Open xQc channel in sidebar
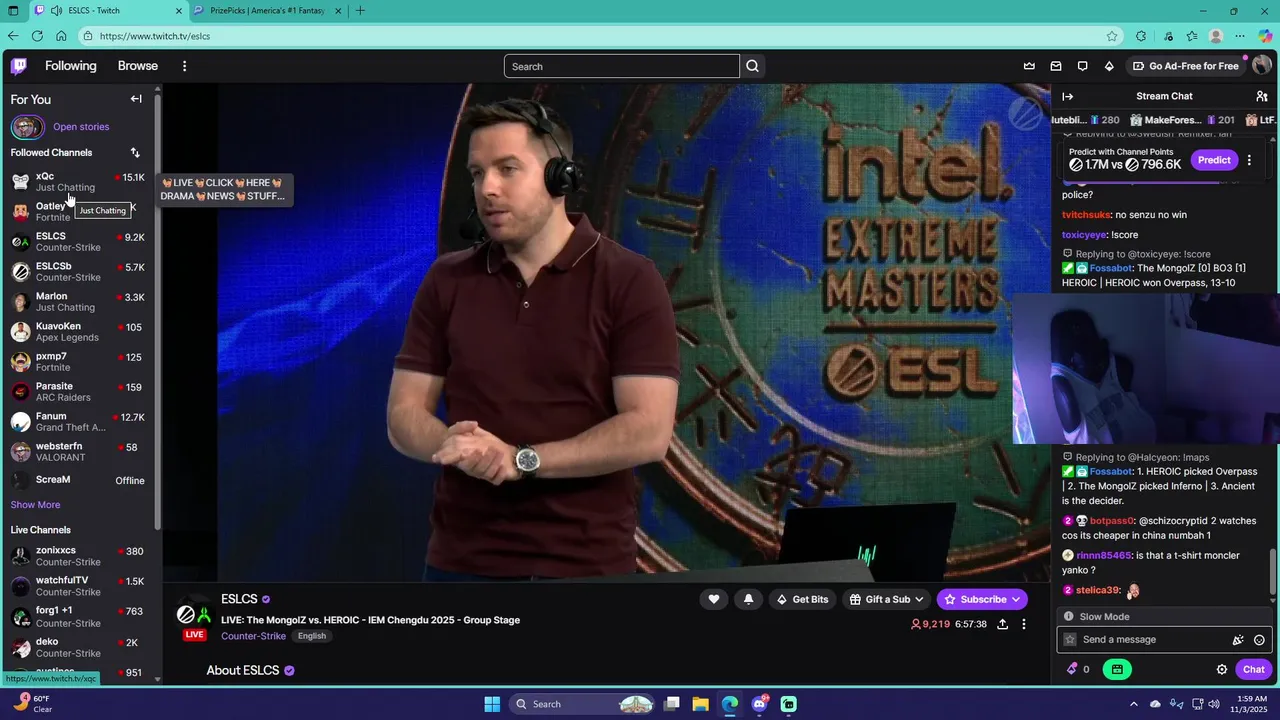 point(78,181)
